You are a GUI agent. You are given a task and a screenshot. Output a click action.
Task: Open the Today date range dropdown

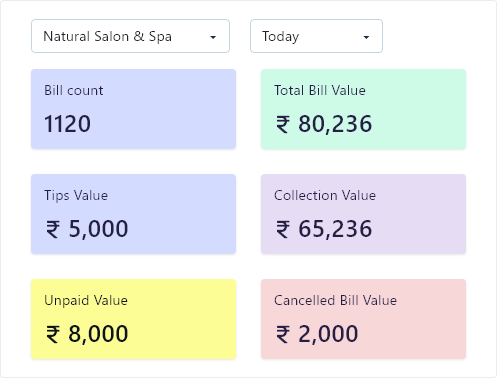(316, 36)
